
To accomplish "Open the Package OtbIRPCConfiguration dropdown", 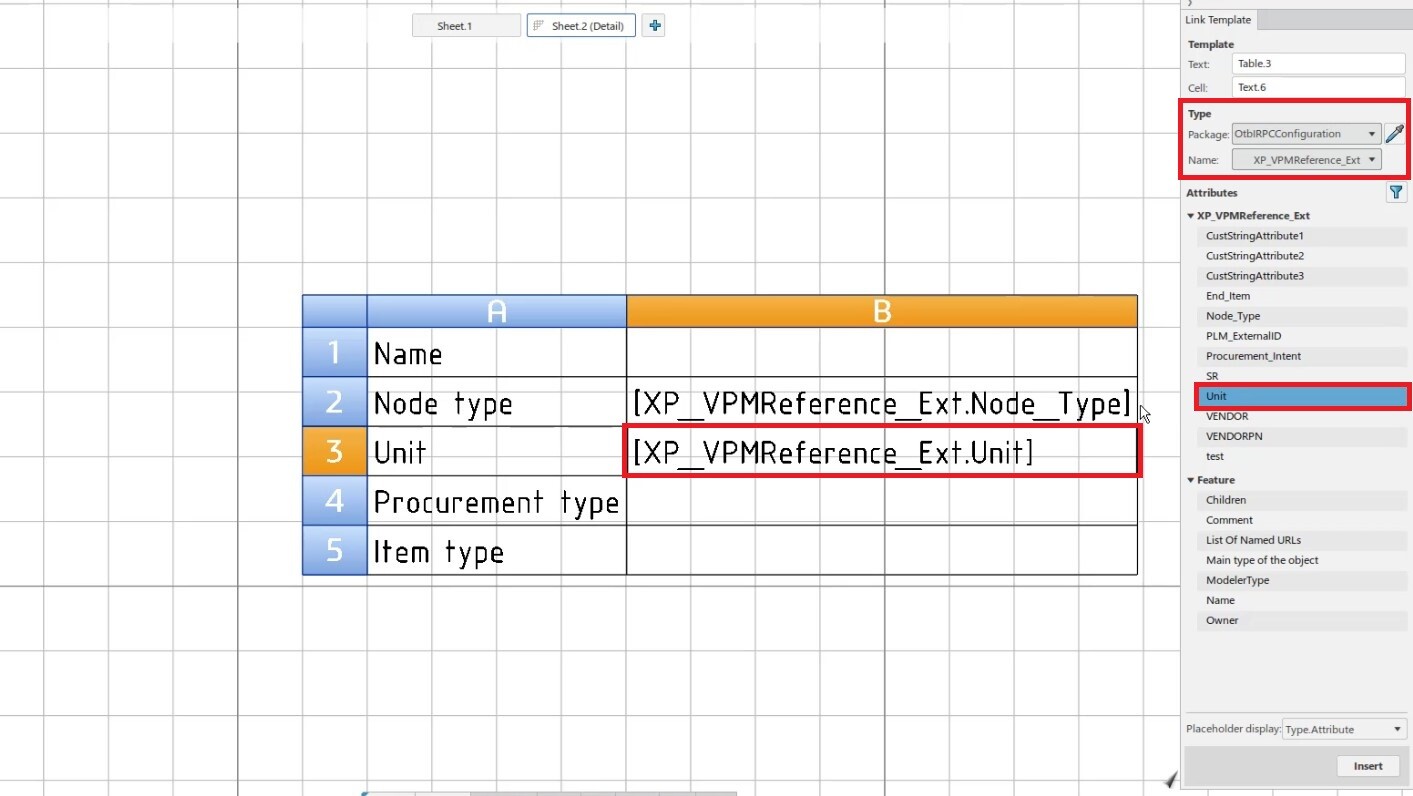I will [1306, 134].
